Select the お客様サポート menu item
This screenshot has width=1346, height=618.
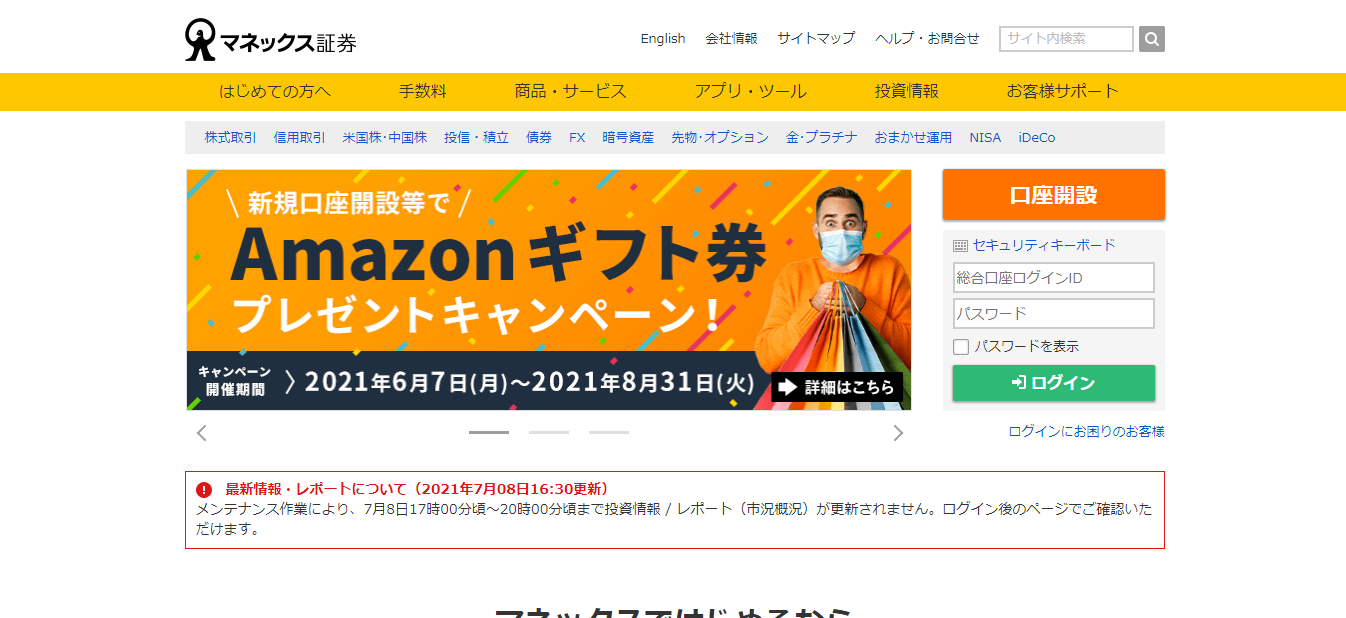click(1062, 91)
